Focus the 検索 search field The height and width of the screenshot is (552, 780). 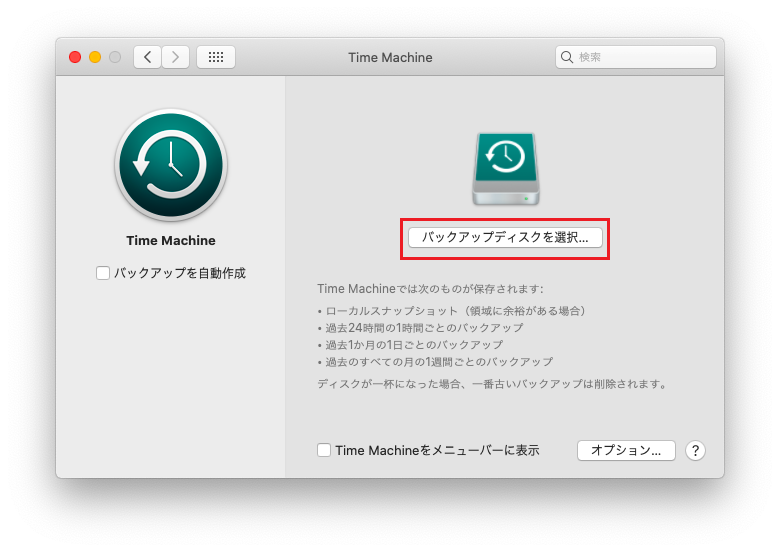point(636,57)
